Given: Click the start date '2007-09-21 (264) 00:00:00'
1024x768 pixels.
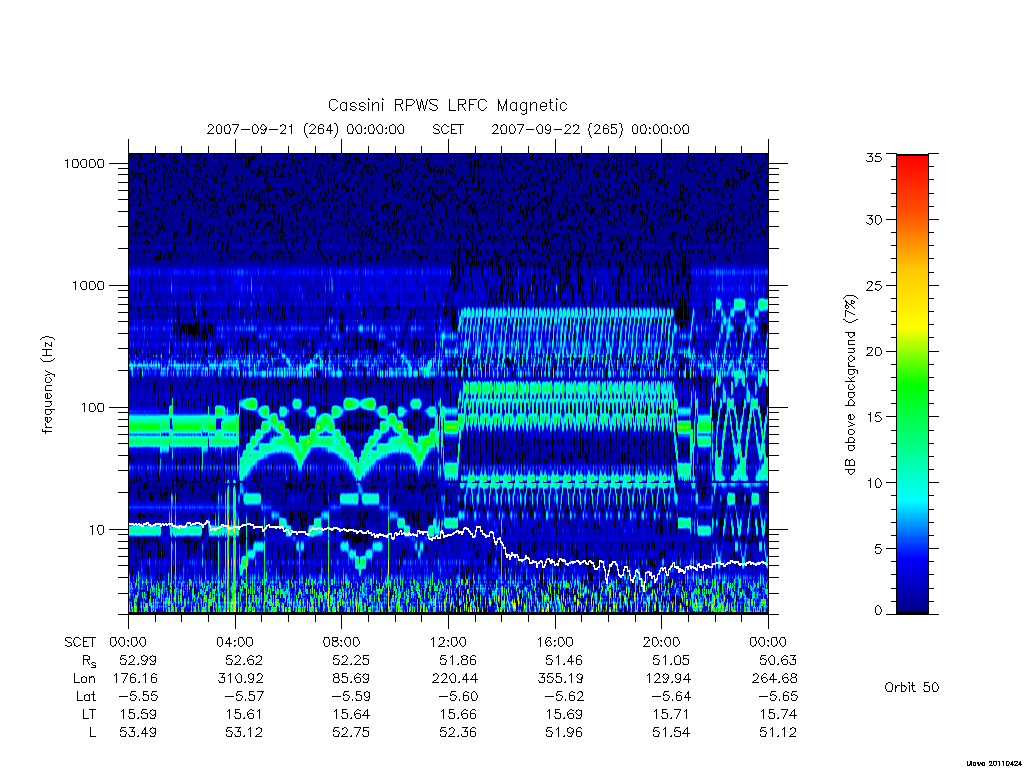Looking at the screenshot, I should (x=306, y=129).
